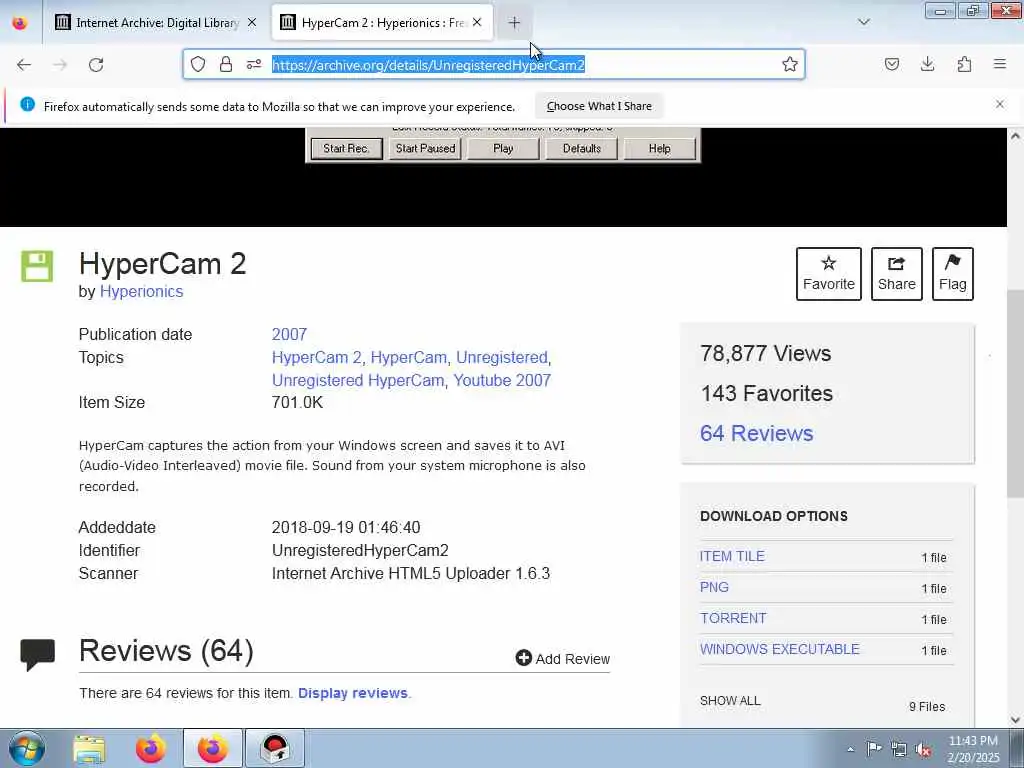Screen dimensions: 1024x768
Task: Open a new tab with the plus button
Action: click(515, 23)
